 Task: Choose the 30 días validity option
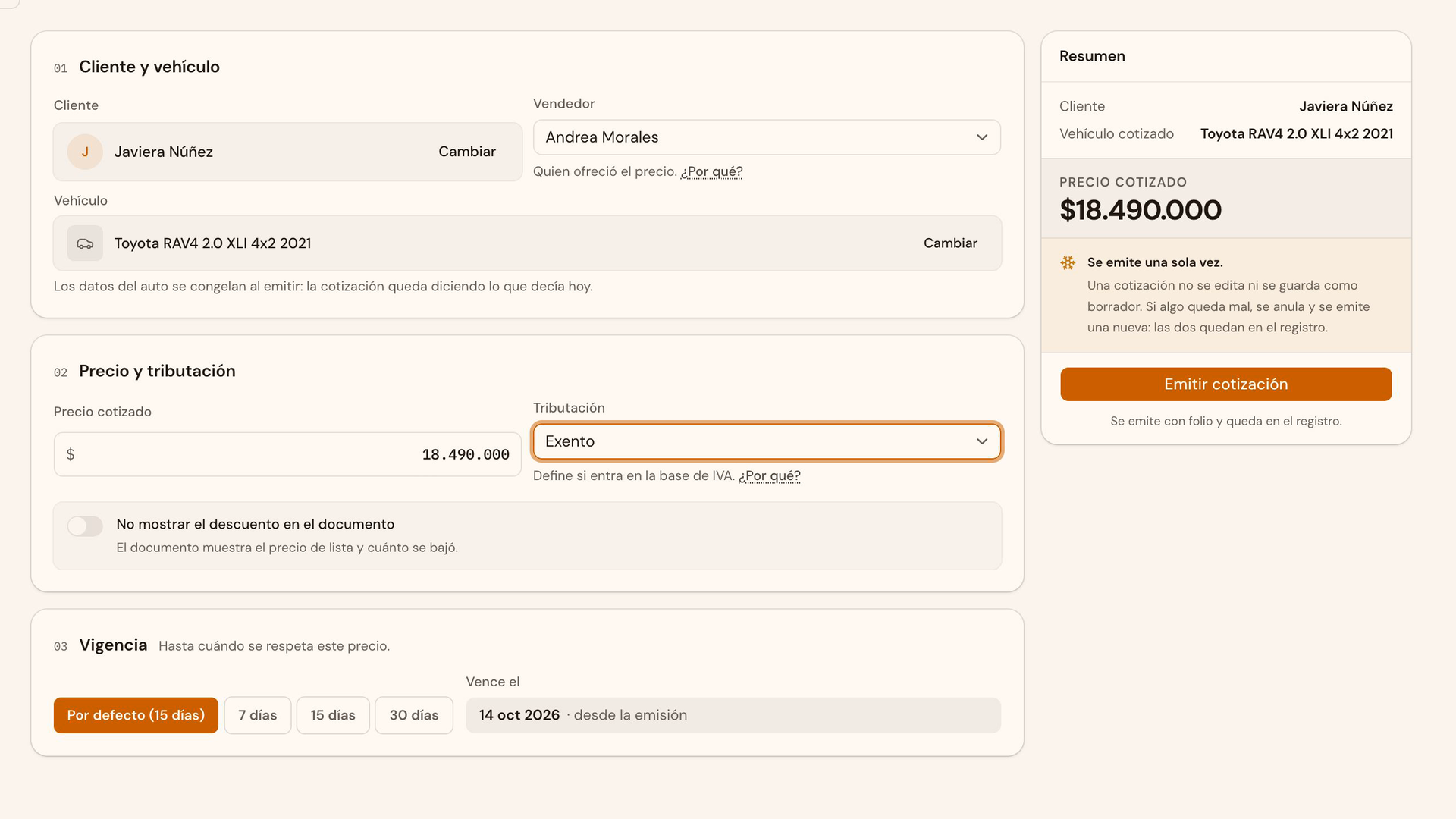414,715
